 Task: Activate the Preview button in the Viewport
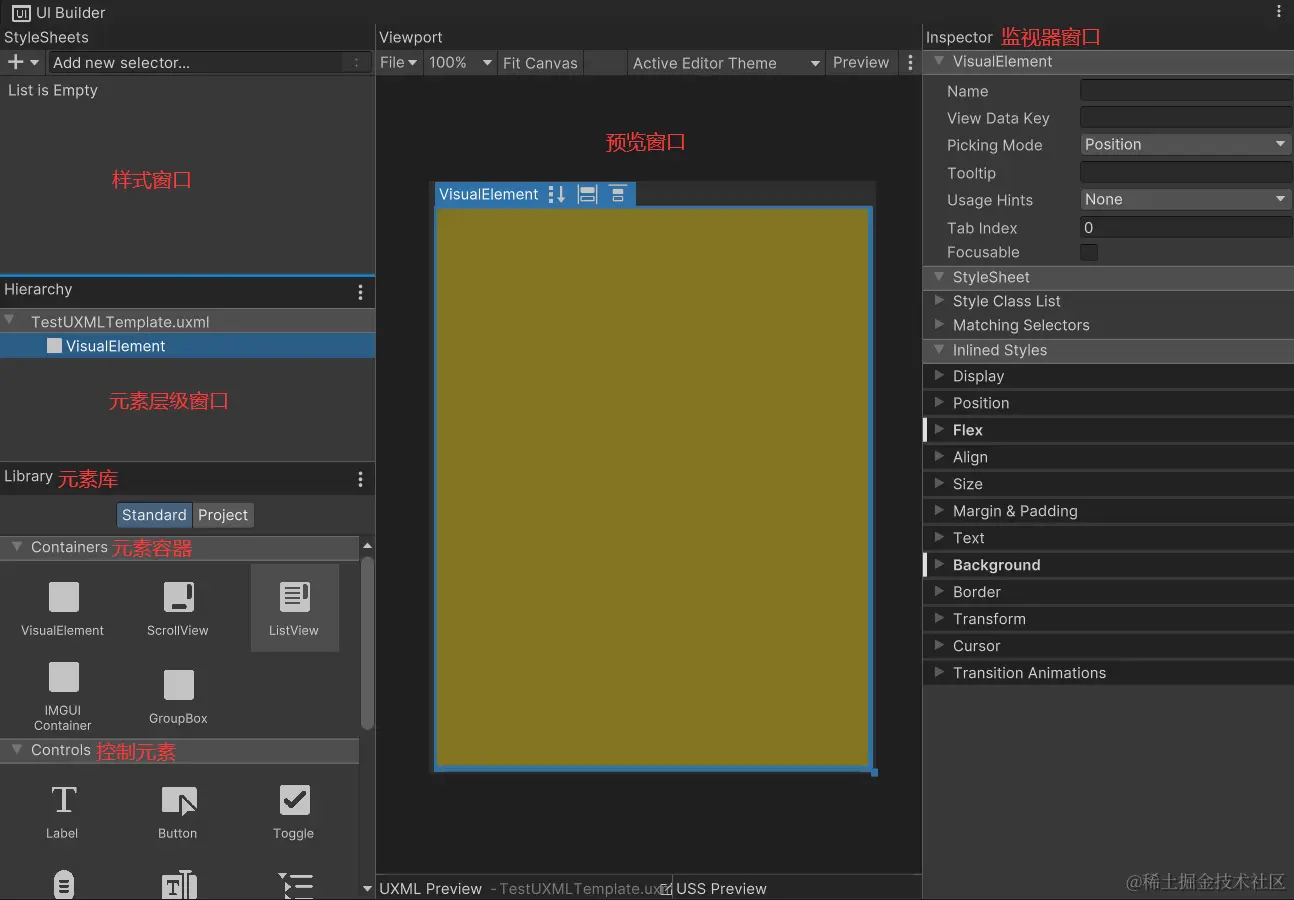[x=860, y=62]
